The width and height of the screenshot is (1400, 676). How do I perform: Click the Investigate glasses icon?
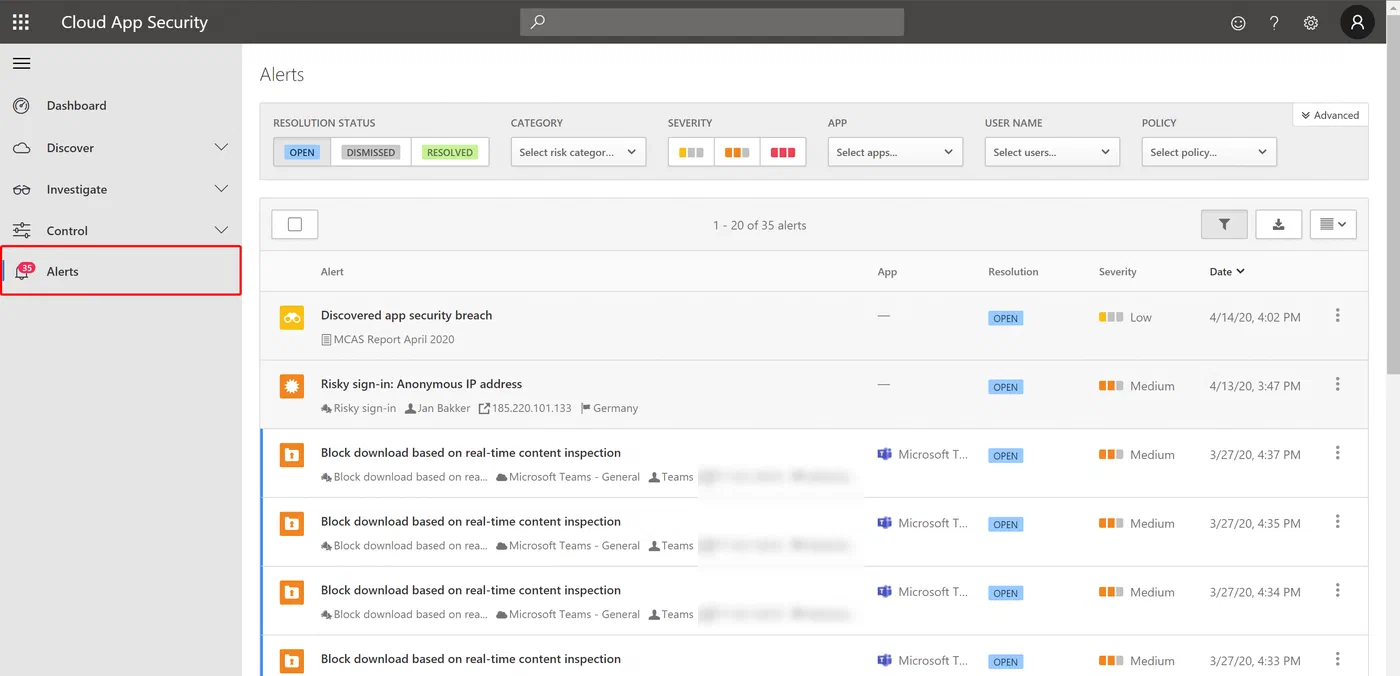(21, 189)
